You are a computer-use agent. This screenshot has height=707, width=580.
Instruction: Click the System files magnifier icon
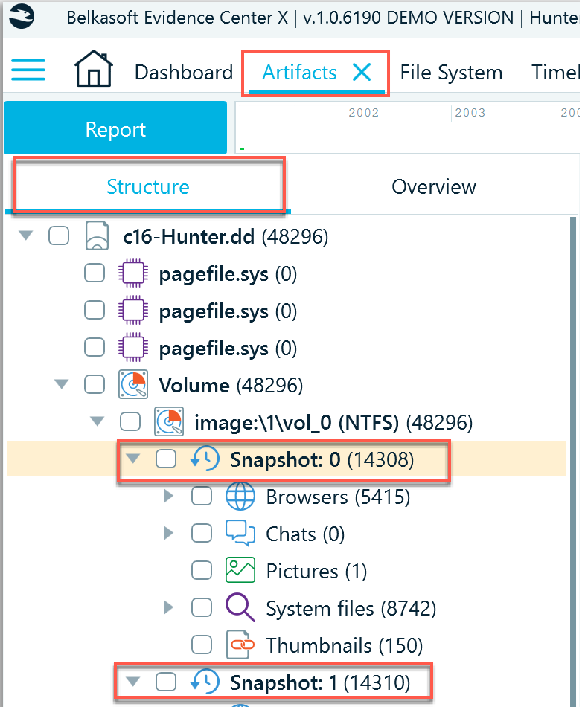240,607
